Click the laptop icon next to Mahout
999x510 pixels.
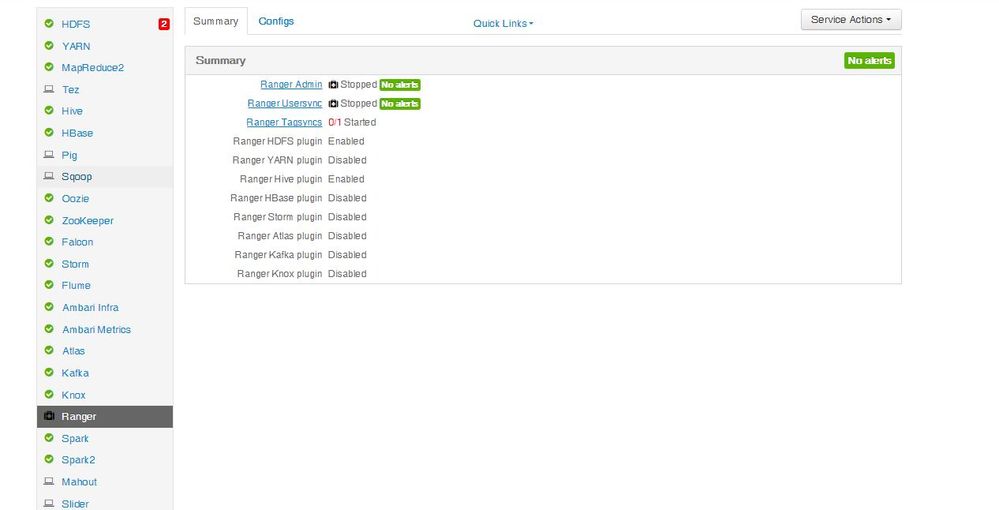49,481
